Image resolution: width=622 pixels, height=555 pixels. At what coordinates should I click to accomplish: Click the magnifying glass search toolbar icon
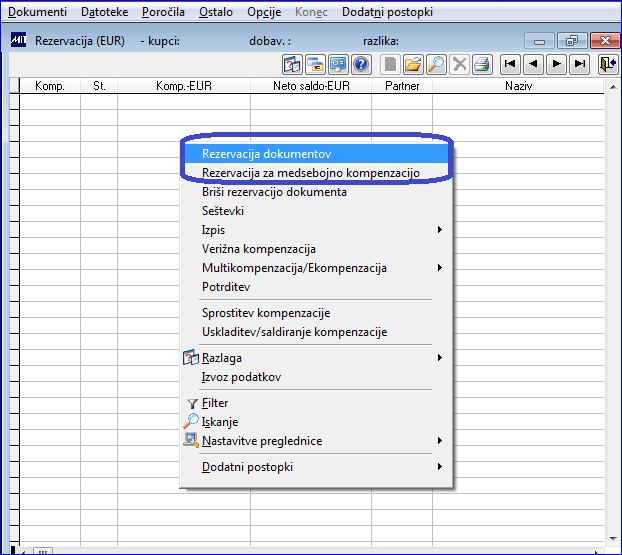click(x=436, y=64)
